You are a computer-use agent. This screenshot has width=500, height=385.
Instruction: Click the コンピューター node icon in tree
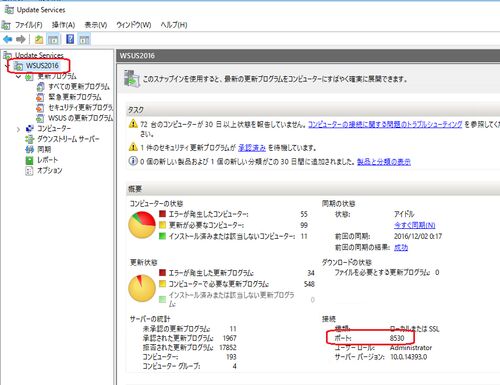(30, 128)
